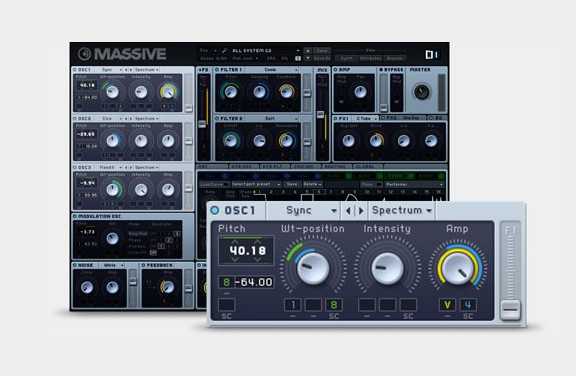Click the circular Massive logo icon
The height and width of the screenshot is (376, 576).
coord(84,54)
